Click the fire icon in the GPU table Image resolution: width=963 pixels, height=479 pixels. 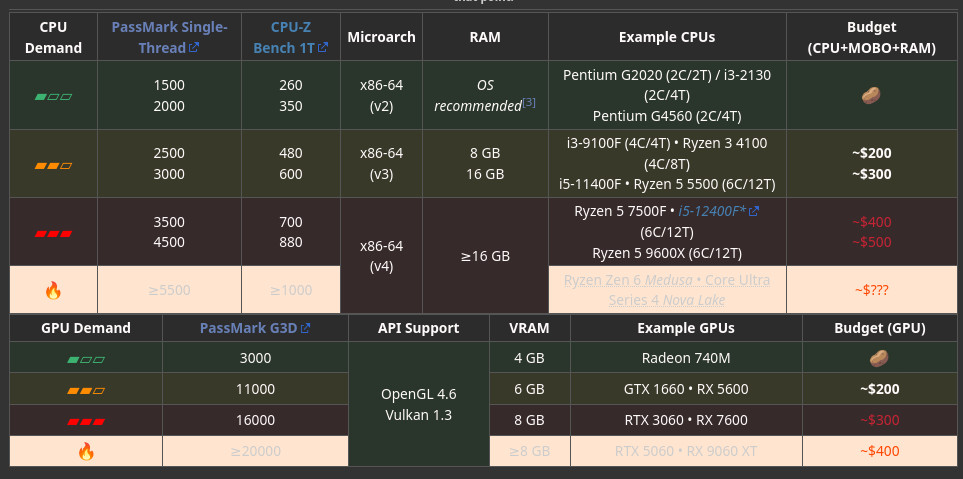[86, 452]
